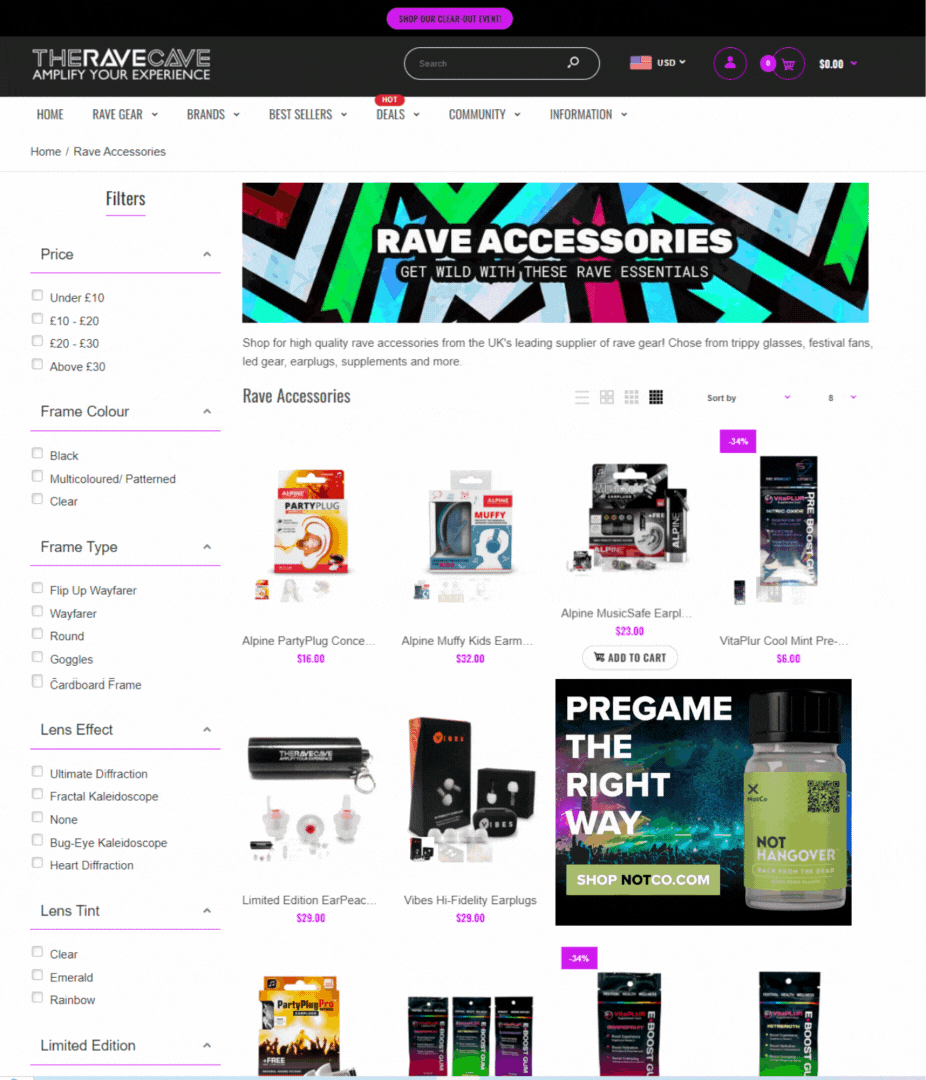Switch to three-column grid view icon
The image size is (926, 1080).
(x=631, y=397)
